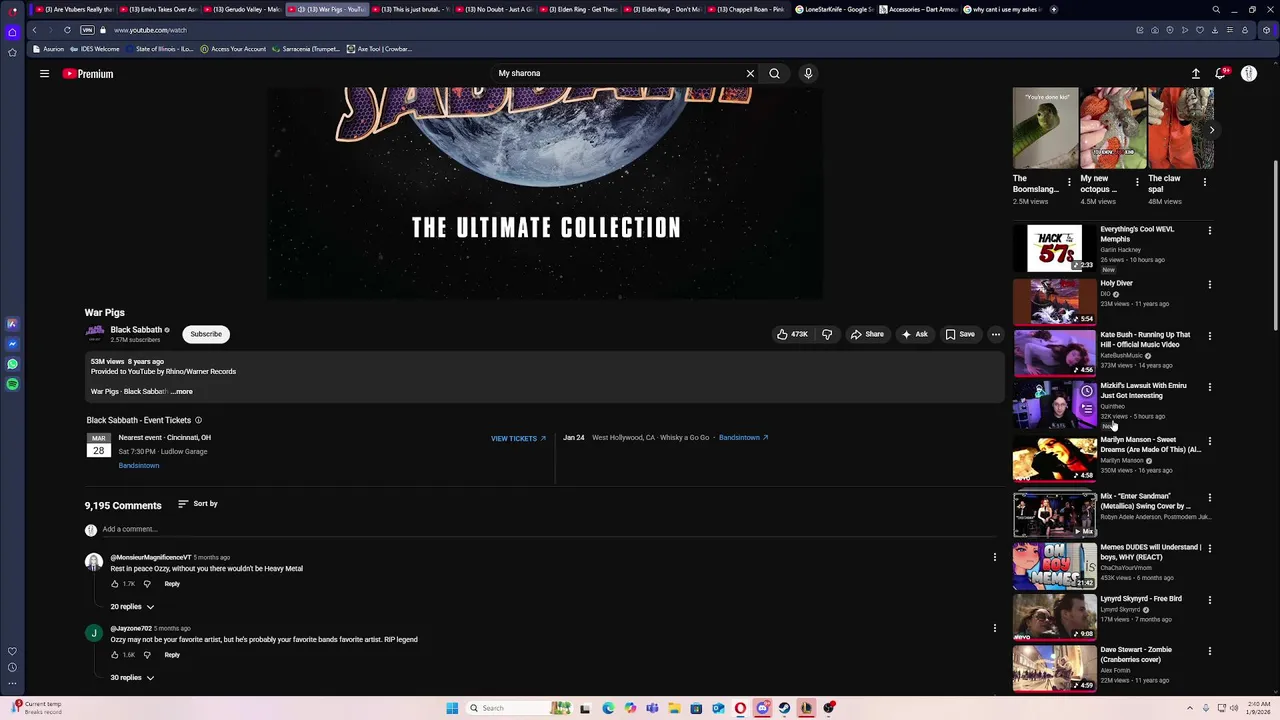
Task: Click the YouTube Premium logo
Action: pyautogui.click(x=88, y=73)
